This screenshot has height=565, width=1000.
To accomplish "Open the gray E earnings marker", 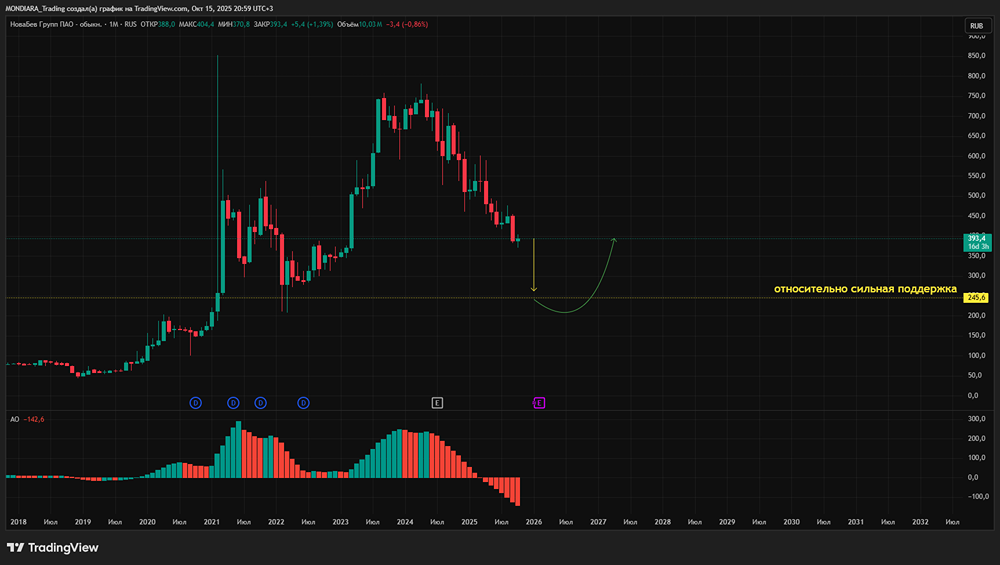I will click(x=437, y=403).
